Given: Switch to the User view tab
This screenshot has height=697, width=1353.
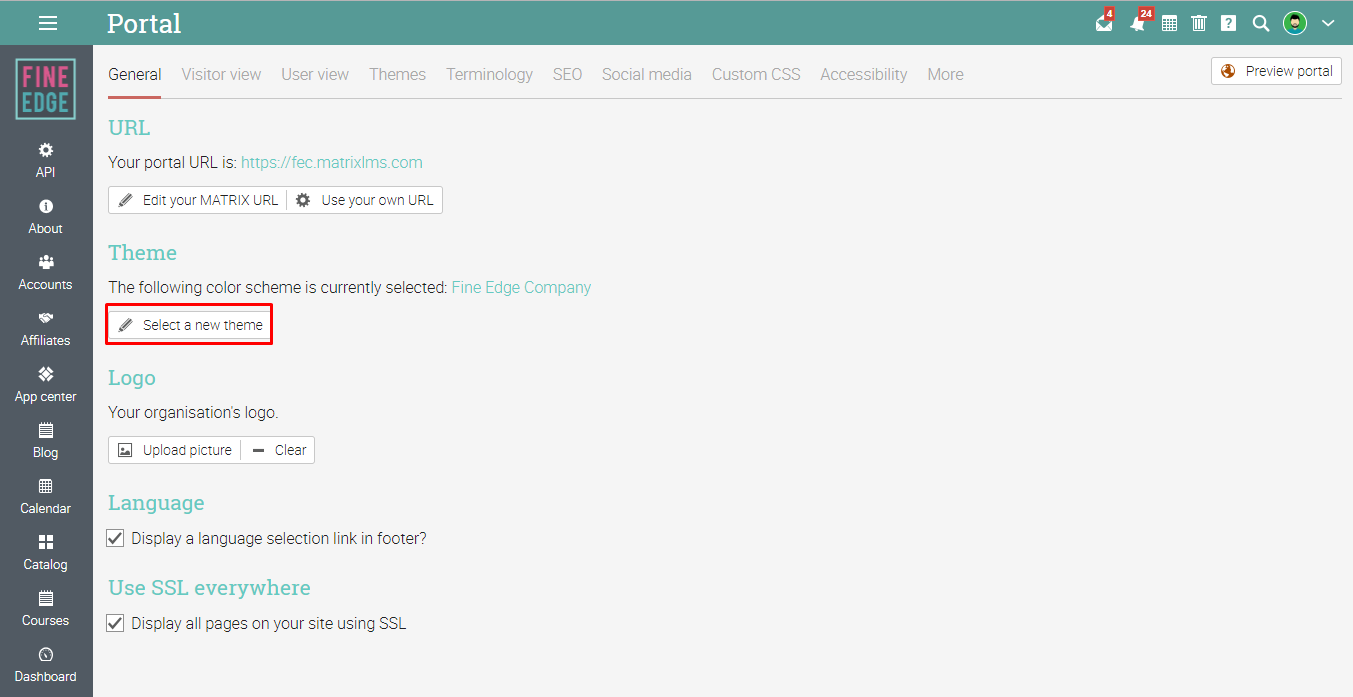Looking at the screenshot, I should point(315,74).
